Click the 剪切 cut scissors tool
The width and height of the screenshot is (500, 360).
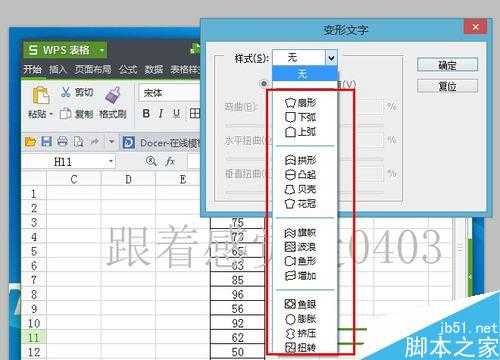77,92
